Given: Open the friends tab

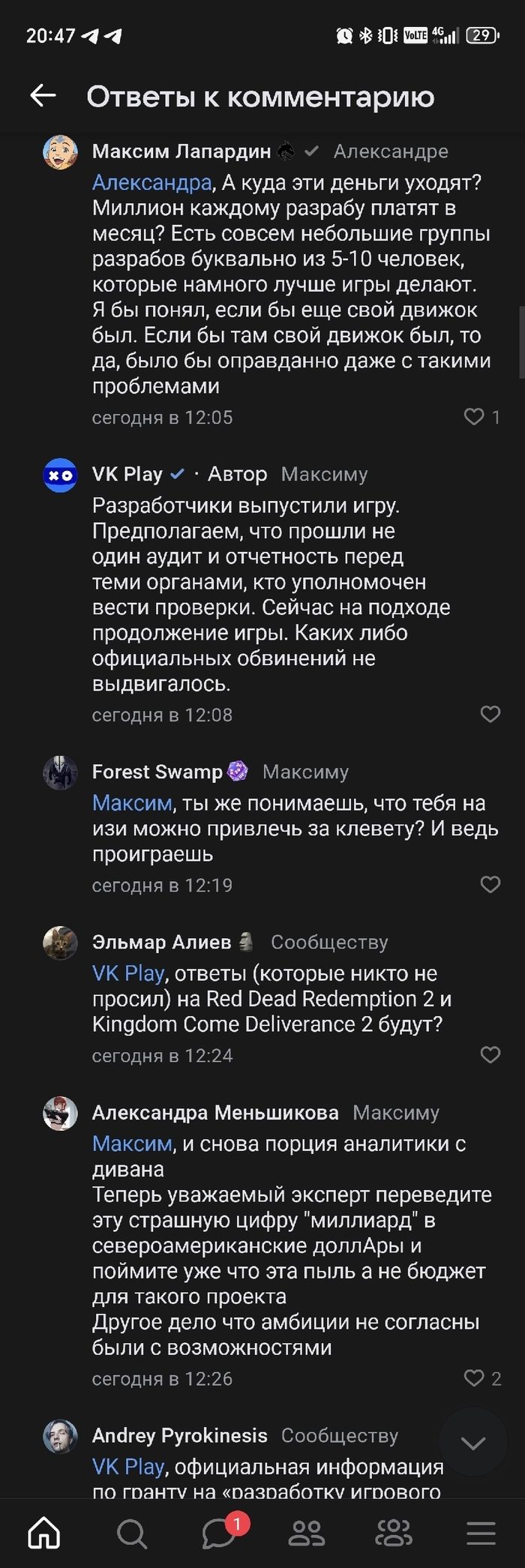Looking at the screenshot, I should 306,1534.
